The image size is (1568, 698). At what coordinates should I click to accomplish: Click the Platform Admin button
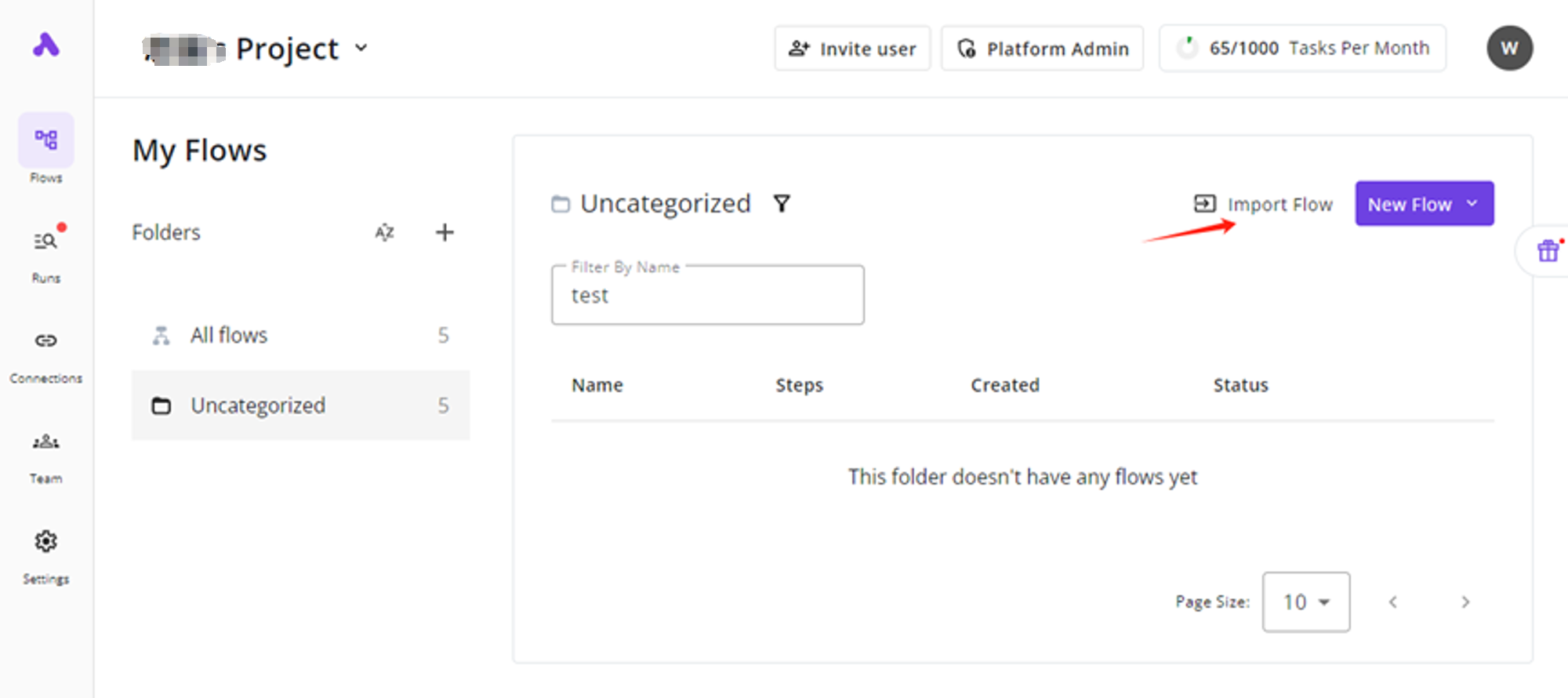[x=1042, y=49]
